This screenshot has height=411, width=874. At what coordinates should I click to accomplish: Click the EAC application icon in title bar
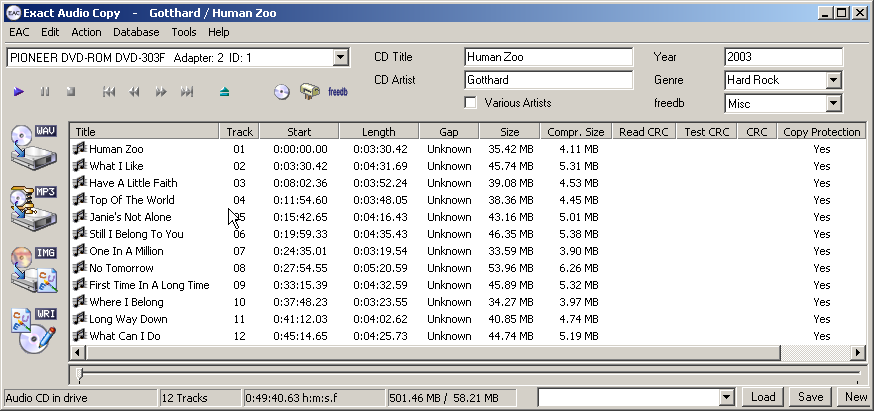[x=13, y=12]
